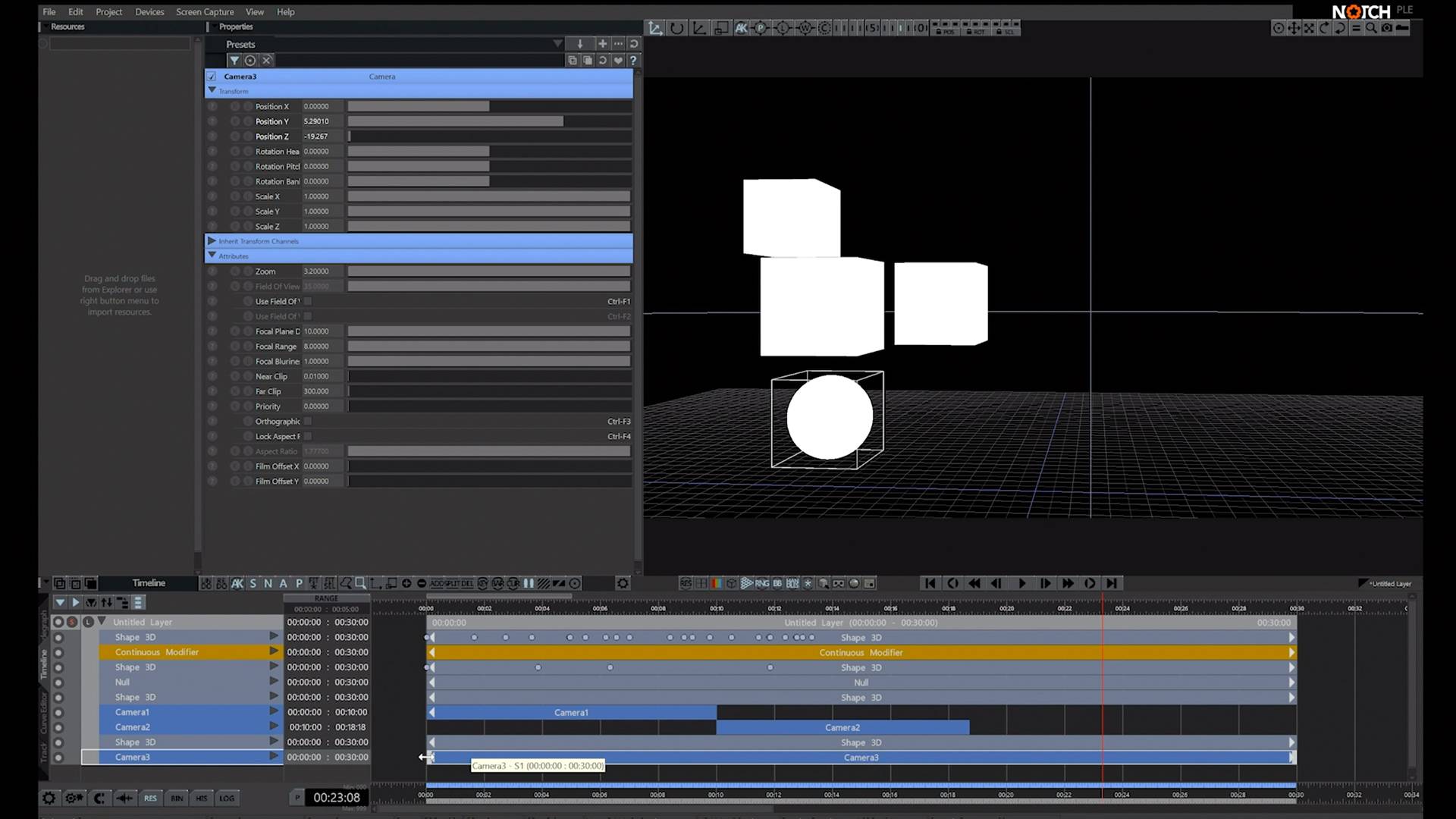Adjust the Zoom slider
Screen dimensions: 1456x819
(489, 271)
